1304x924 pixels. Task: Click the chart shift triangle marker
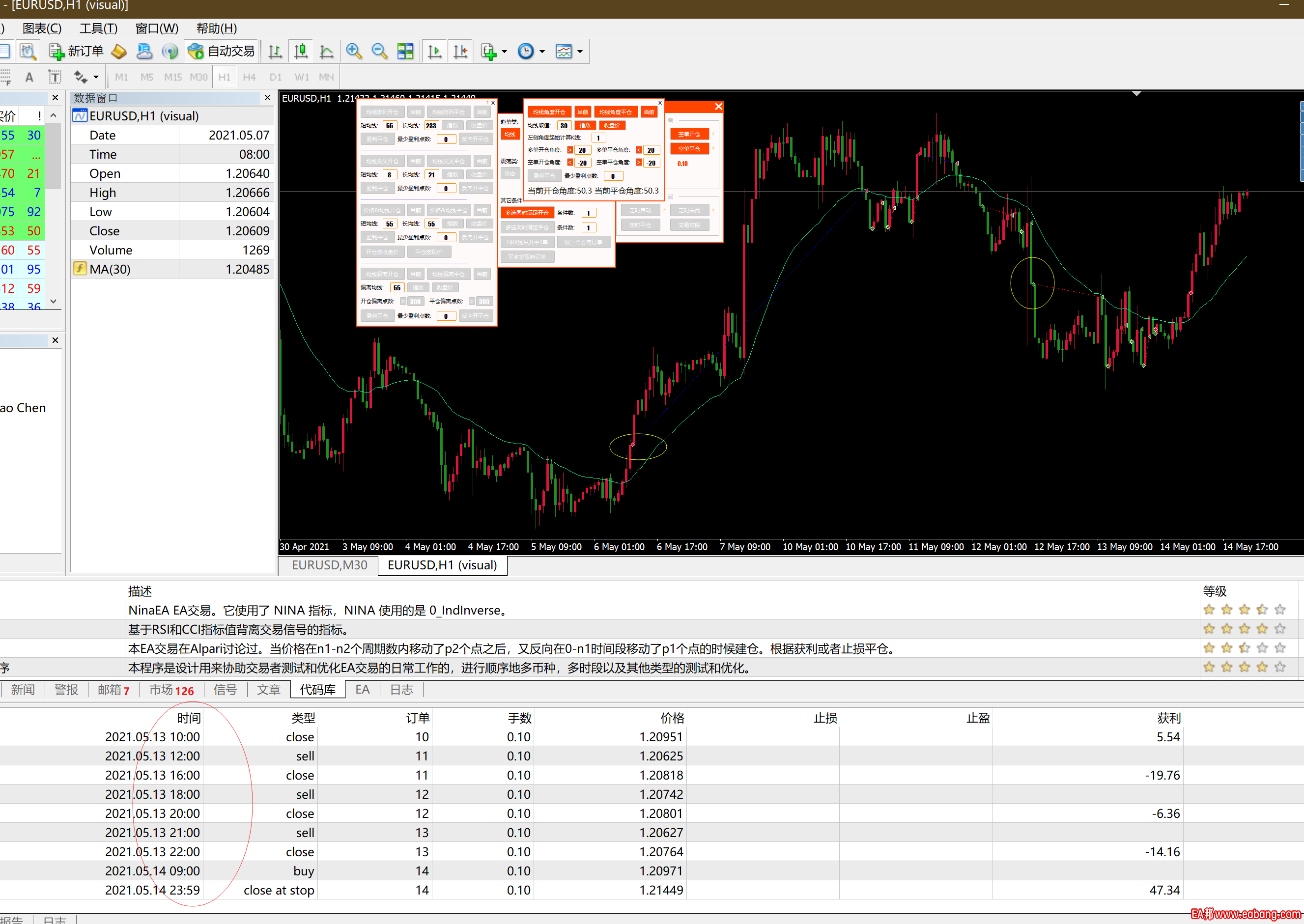click(x=1136, y=94)
